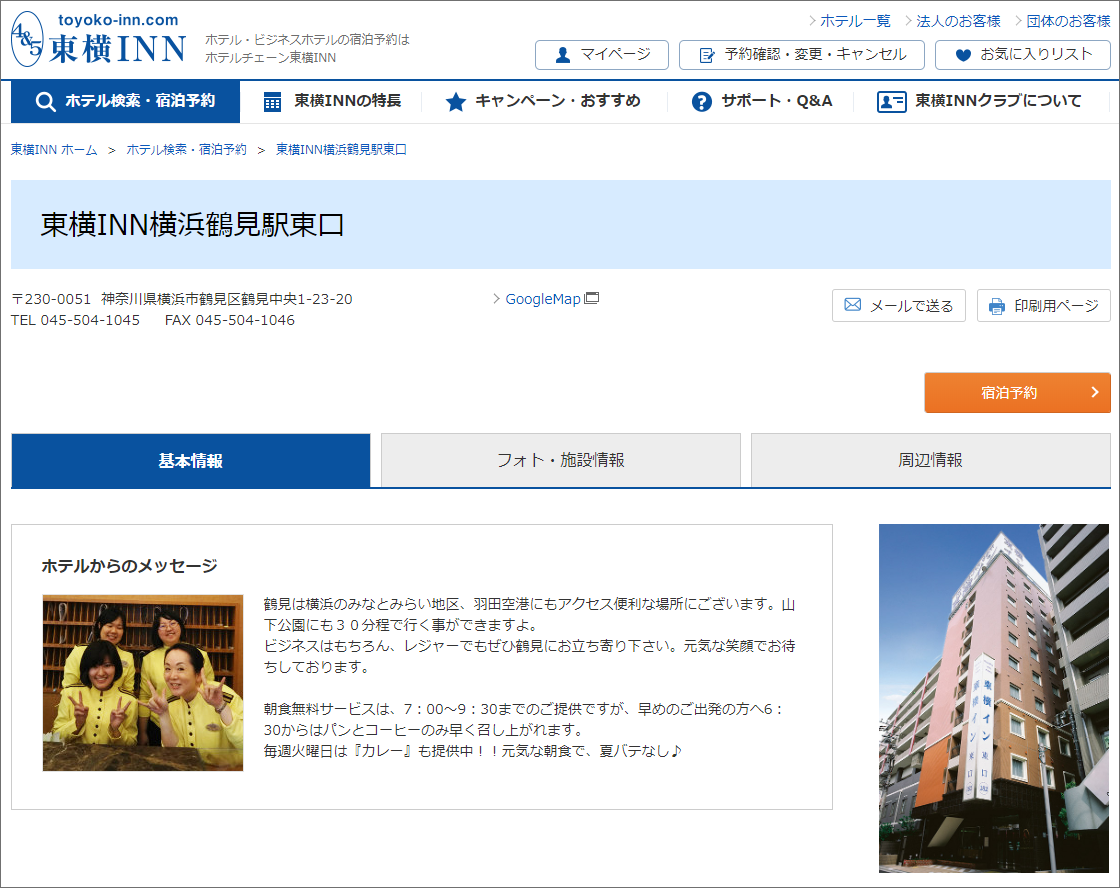Image resolution: width=1120 pixels, height=888 pixels.
Task: Click the envelope icon in メールで送る
Action: pos(853,305)
